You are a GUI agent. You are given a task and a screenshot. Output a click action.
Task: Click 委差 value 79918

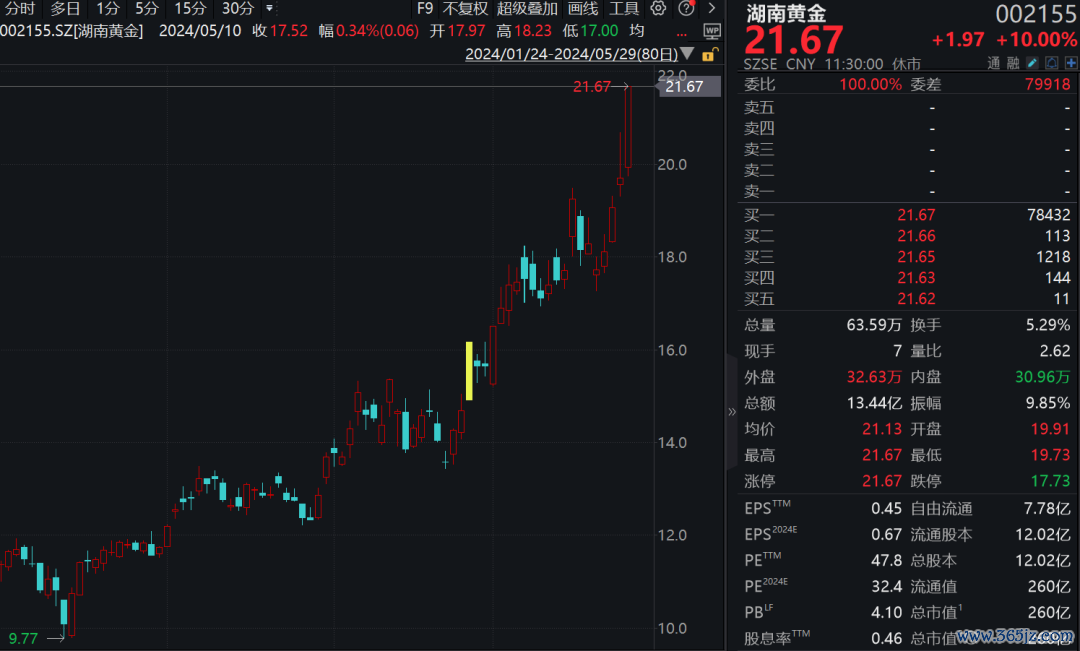(1048, 85)
